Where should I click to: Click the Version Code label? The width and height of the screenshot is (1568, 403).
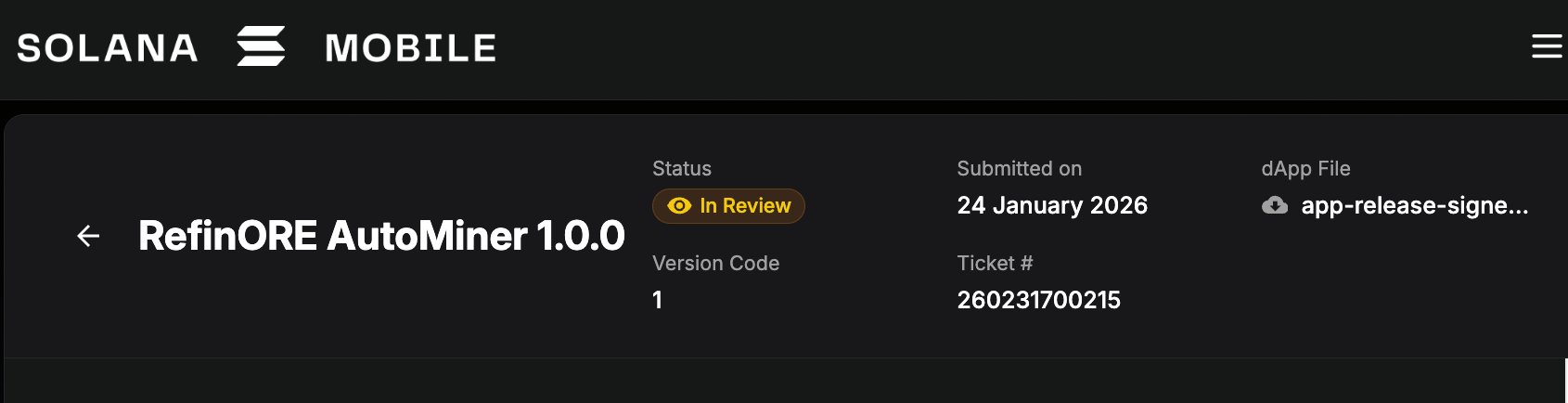(715, 263)
